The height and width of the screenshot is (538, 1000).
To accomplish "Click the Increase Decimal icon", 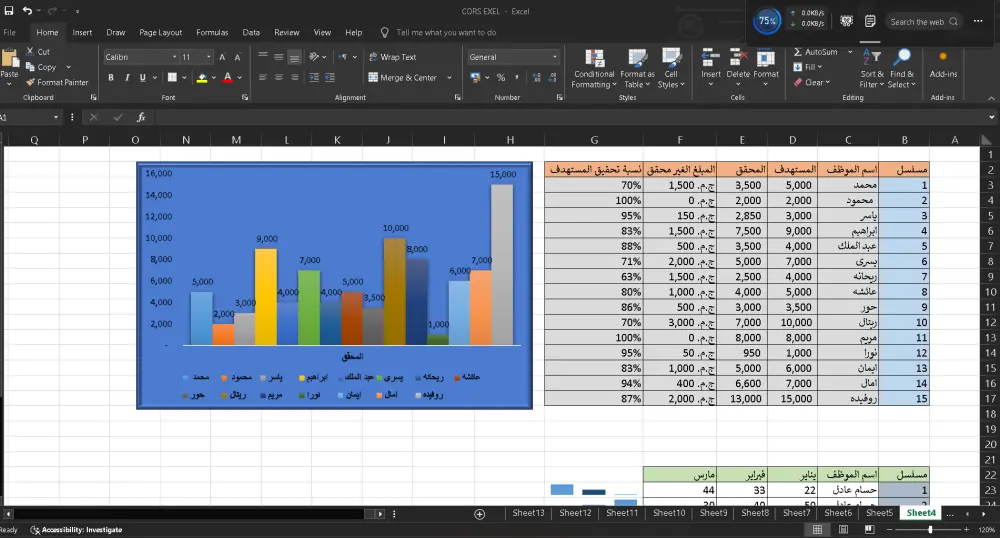I will (x=536, y=78).
